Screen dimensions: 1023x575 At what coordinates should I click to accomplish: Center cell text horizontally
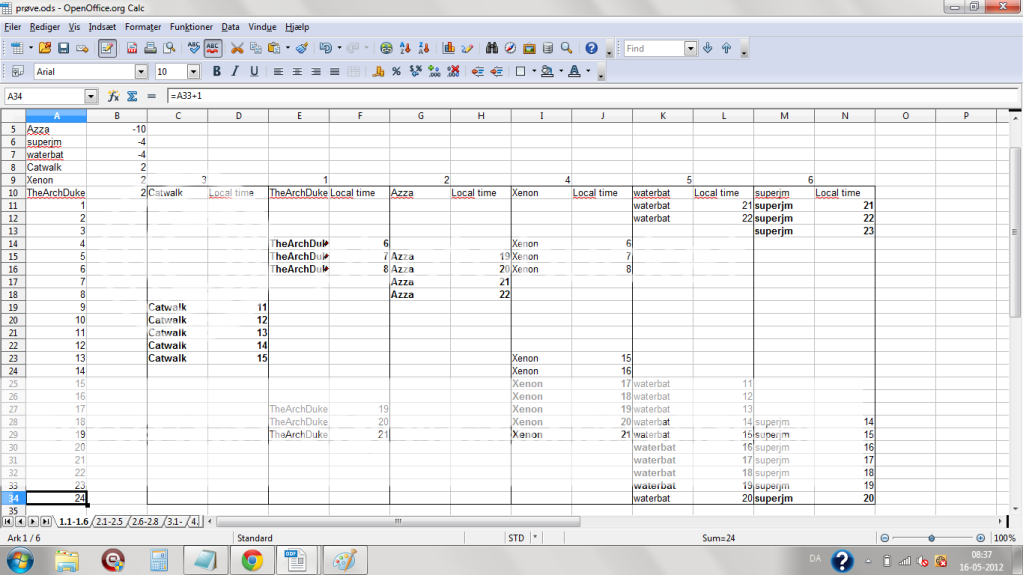coord(298,72)
